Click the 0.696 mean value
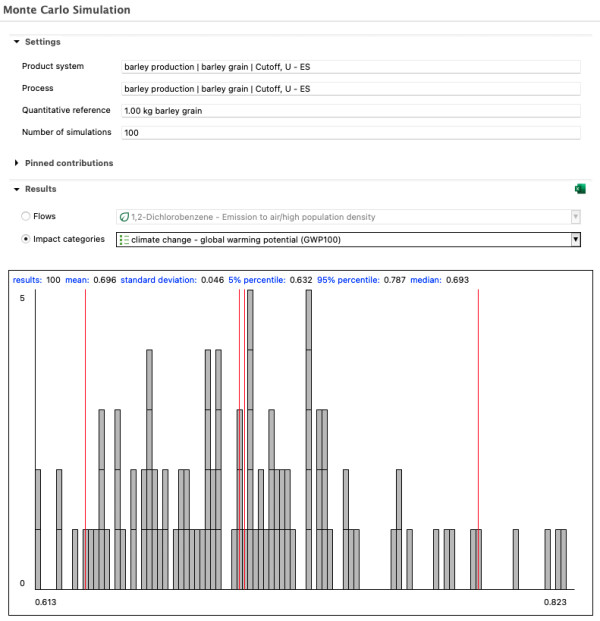600x621 pixels. (x=105, y=280)
